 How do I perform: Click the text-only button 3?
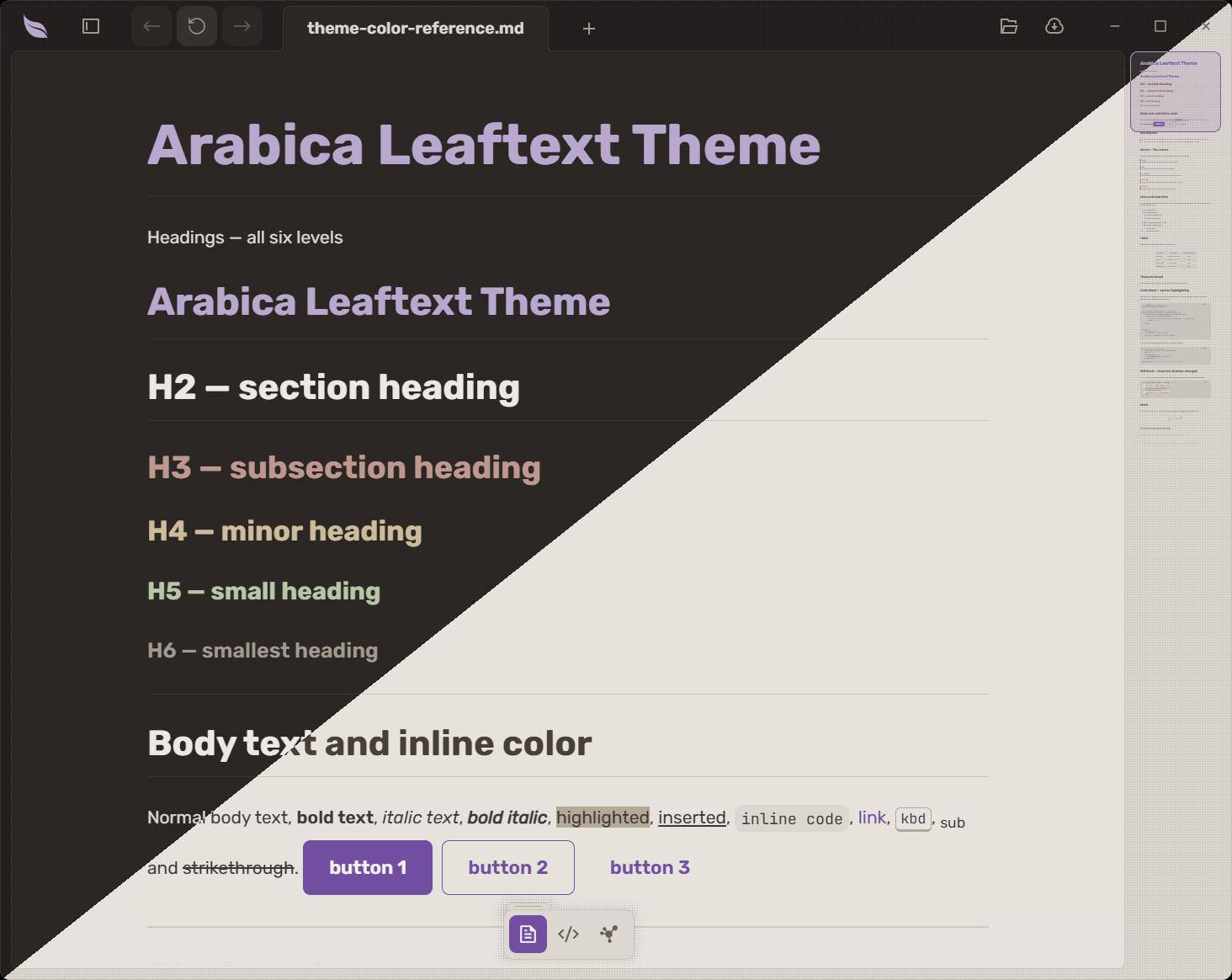(650, 867)
